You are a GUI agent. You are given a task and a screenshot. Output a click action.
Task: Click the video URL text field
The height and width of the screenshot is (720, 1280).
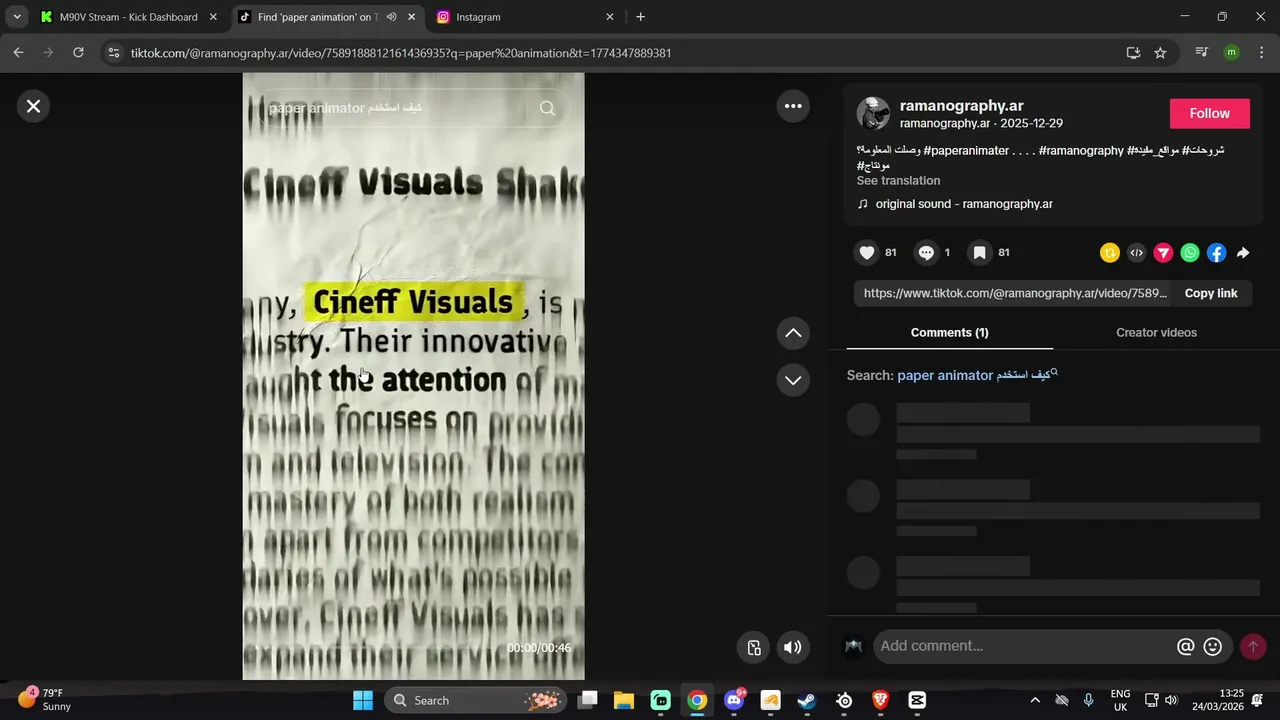(1014, 293)
